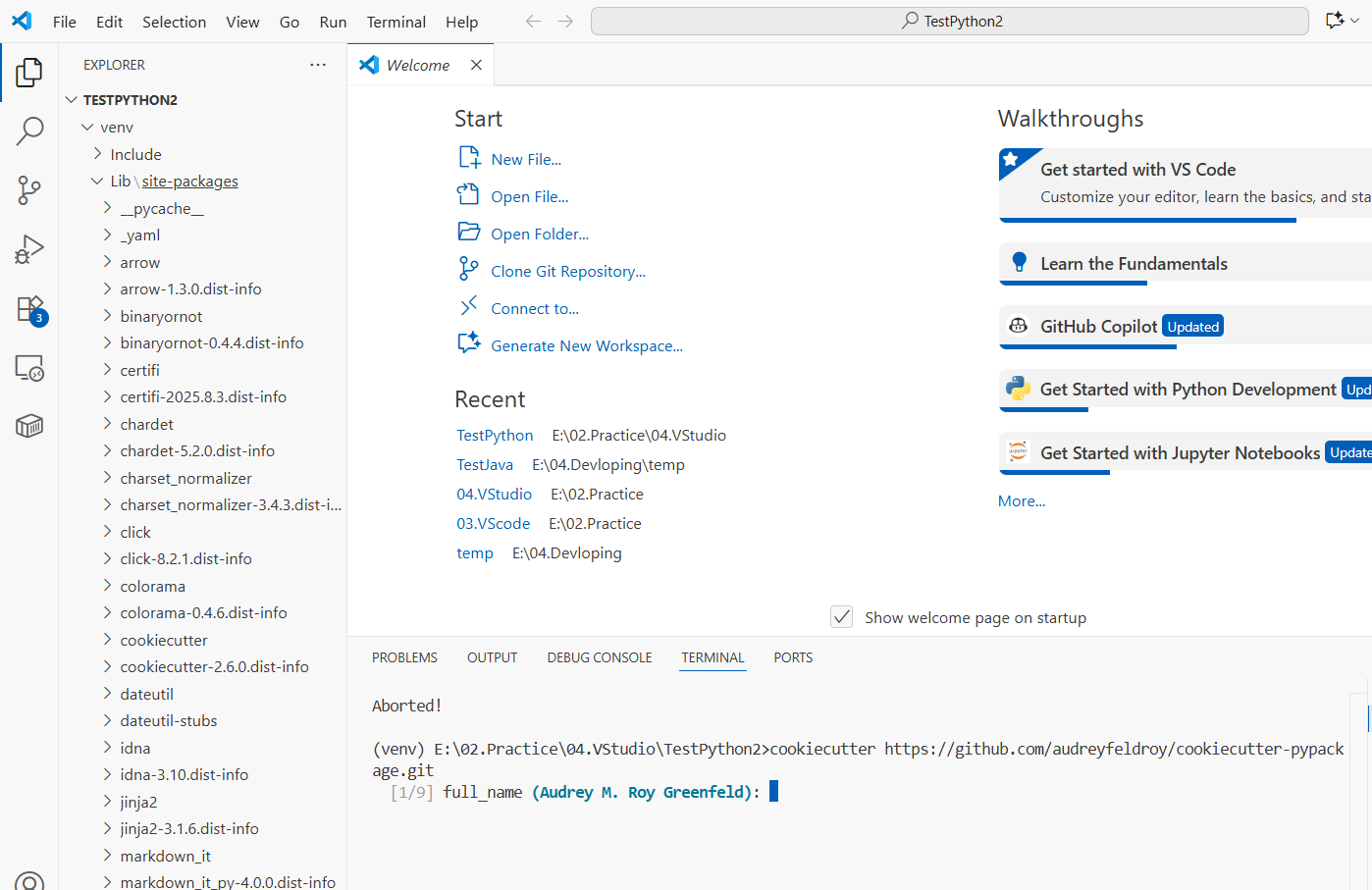Click the Clone Git Repository... link
This screenshot has height=890, width=1372.
click(568, 271)
